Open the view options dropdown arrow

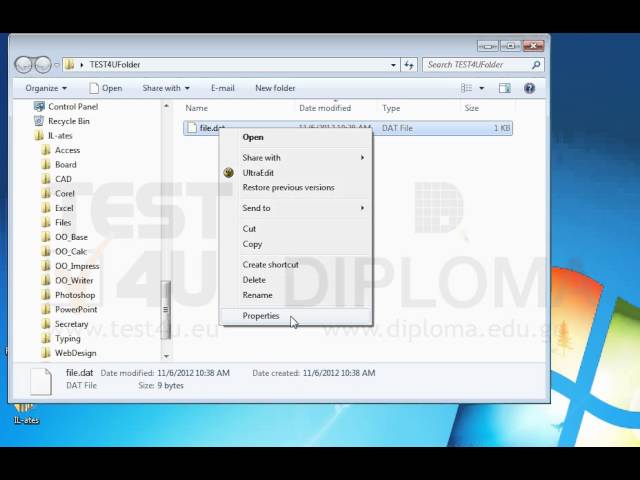pos(482,88)
